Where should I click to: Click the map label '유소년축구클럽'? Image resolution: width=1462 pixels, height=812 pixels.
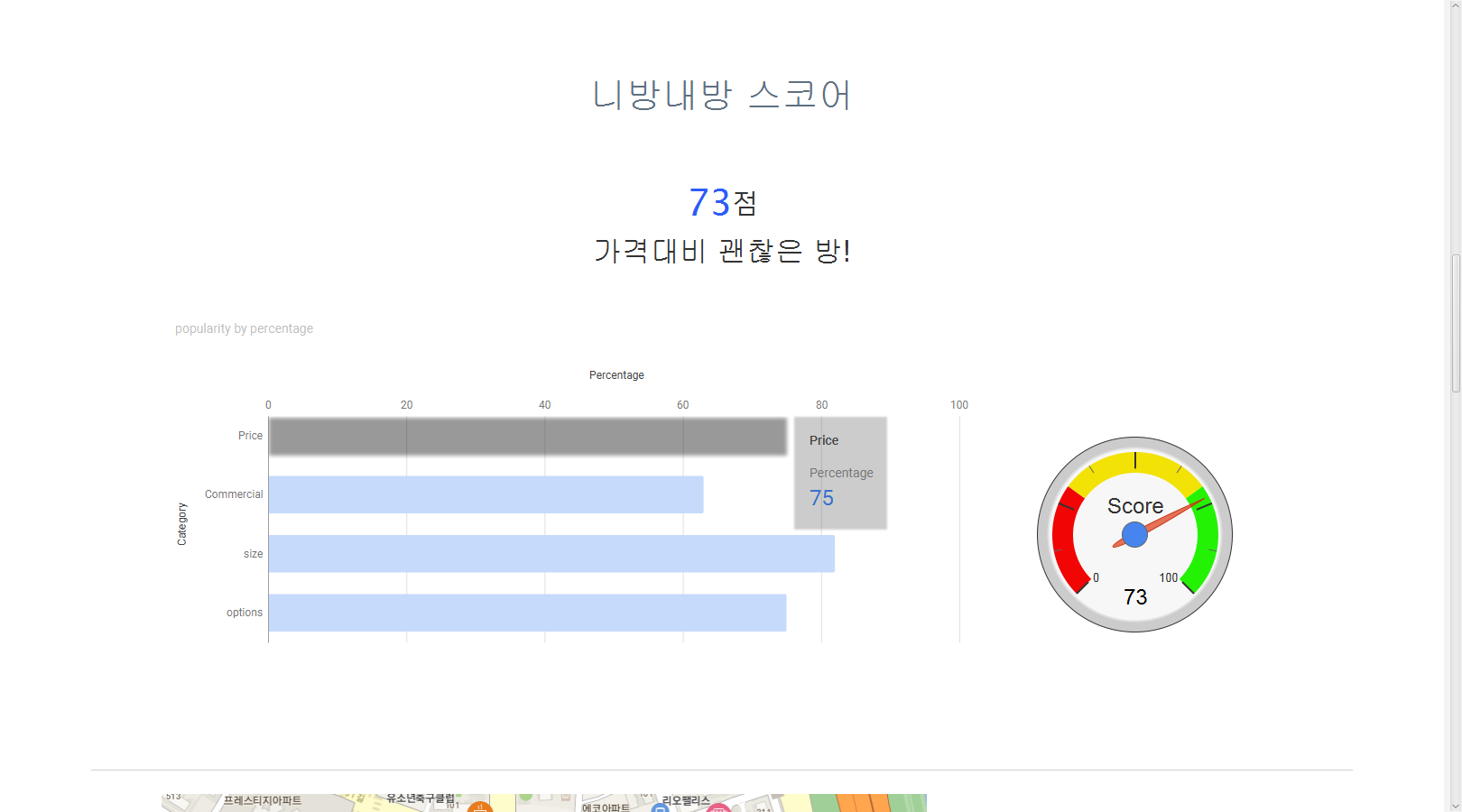click(x=421, y=798)
